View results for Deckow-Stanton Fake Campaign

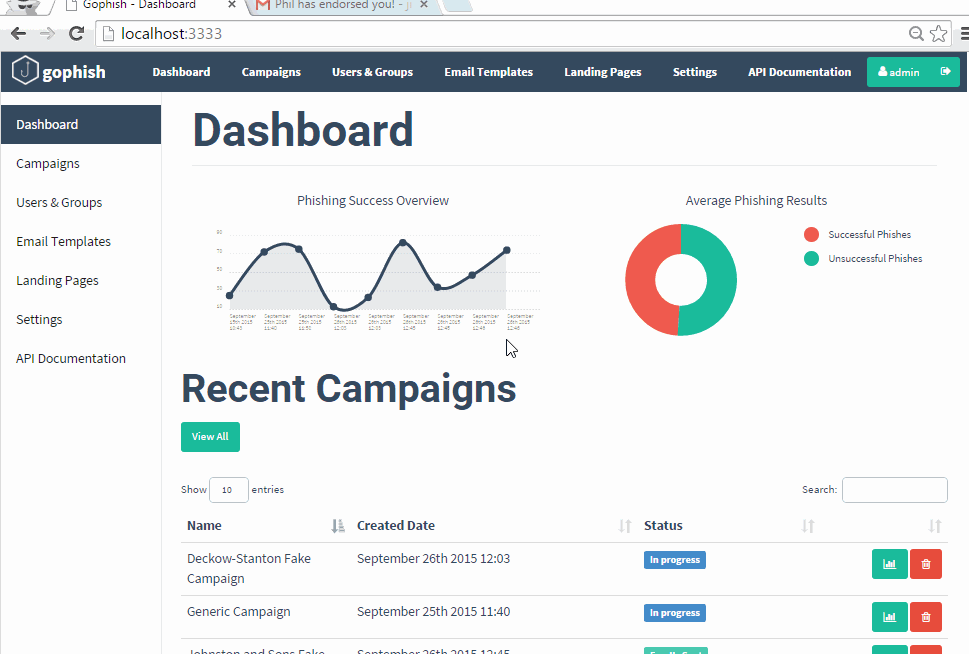889,564
